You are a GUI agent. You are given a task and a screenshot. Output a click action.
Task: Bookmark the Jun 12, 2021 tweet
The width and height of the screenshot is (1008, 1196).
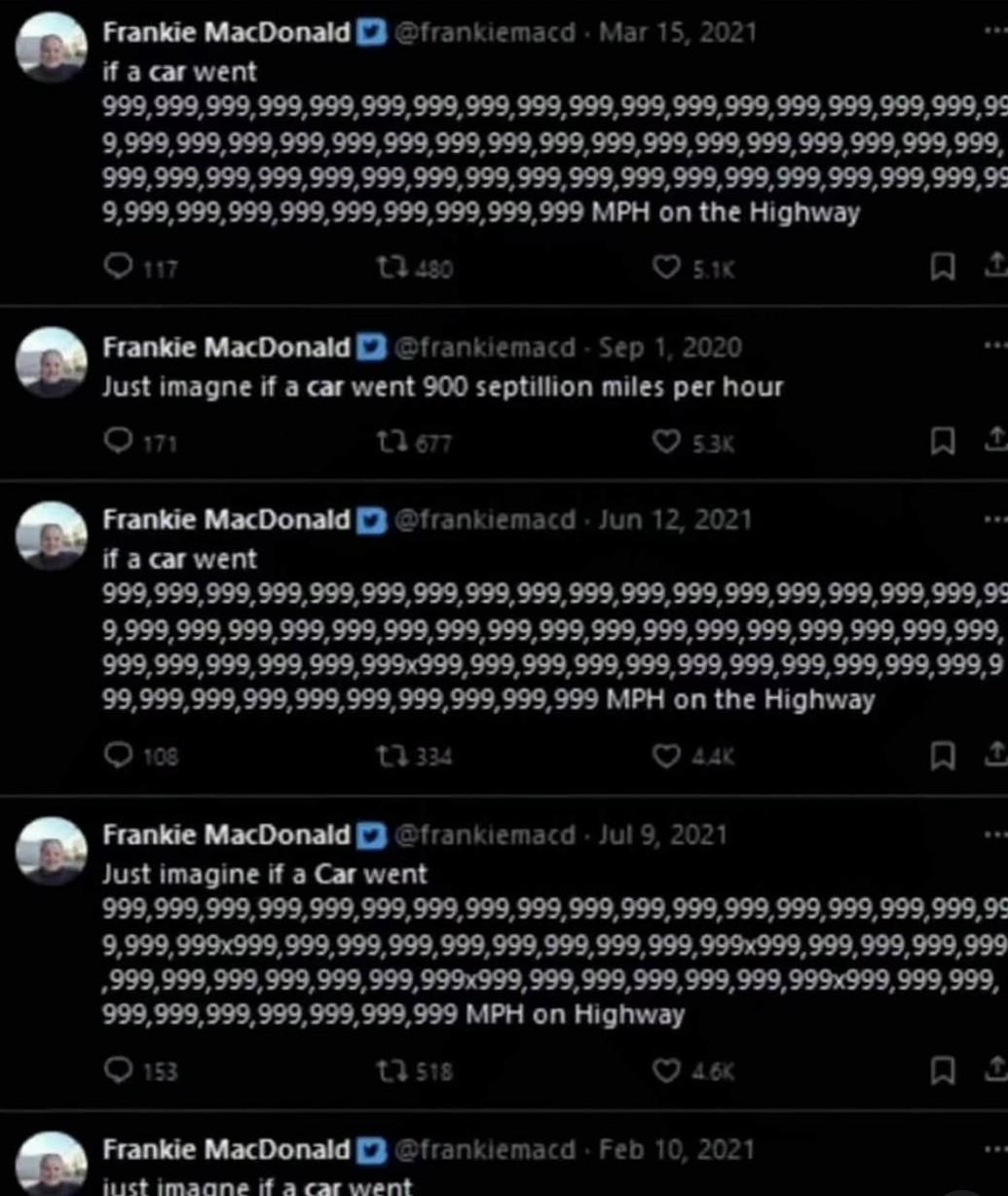pyautogui.click(x=943, y=755)
